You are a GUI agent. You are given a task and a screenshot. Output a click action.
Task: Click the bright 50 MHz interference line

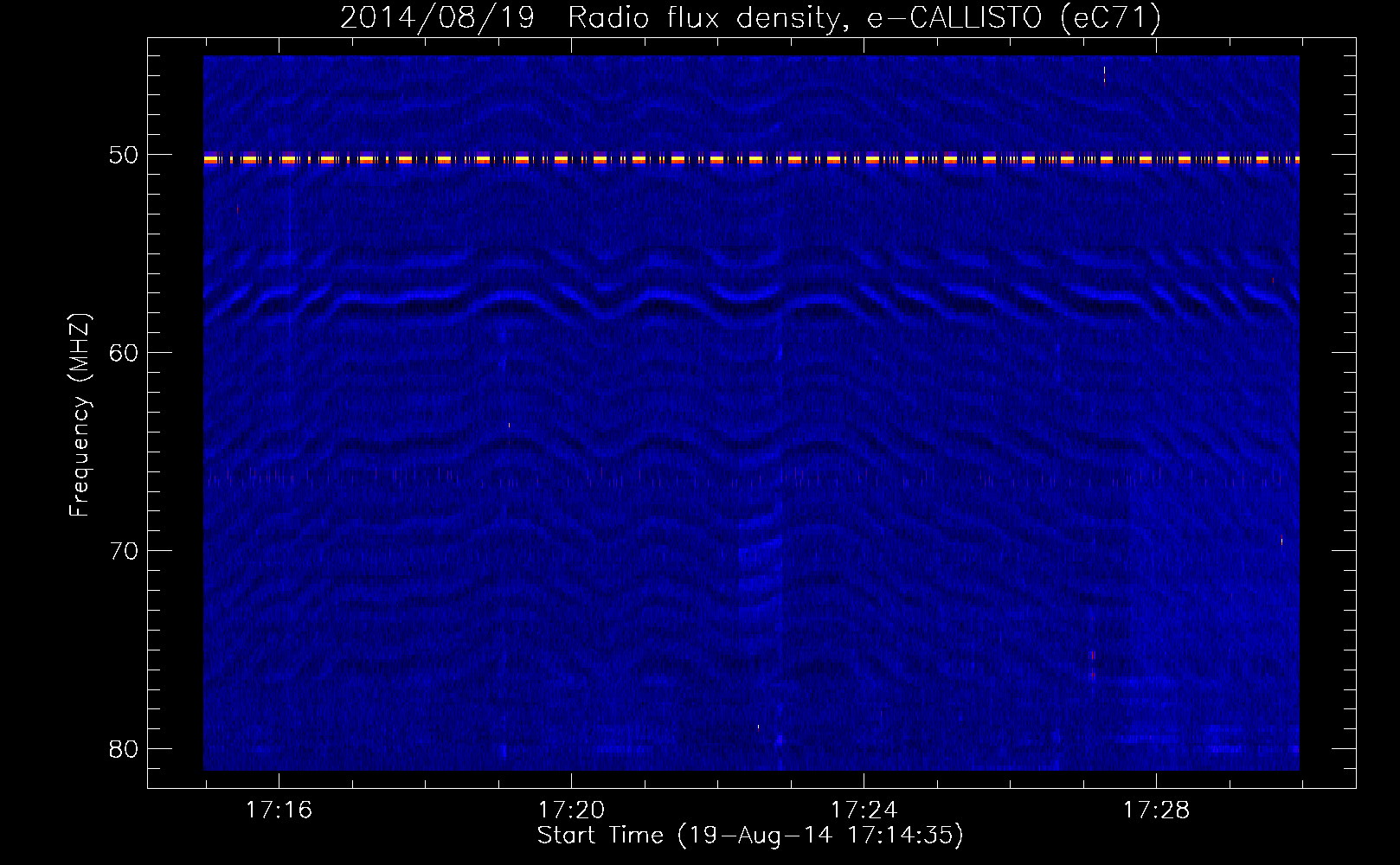pos(751,158)
